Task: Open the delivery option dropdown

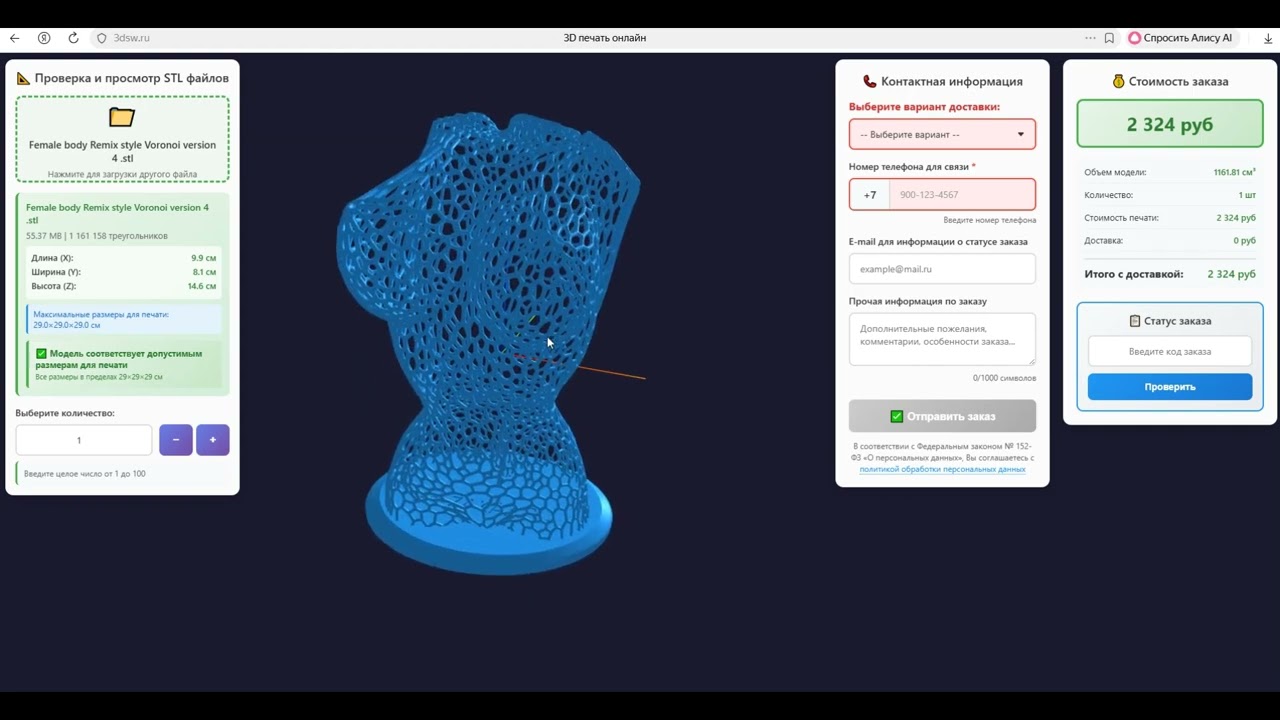Action: 942,134
